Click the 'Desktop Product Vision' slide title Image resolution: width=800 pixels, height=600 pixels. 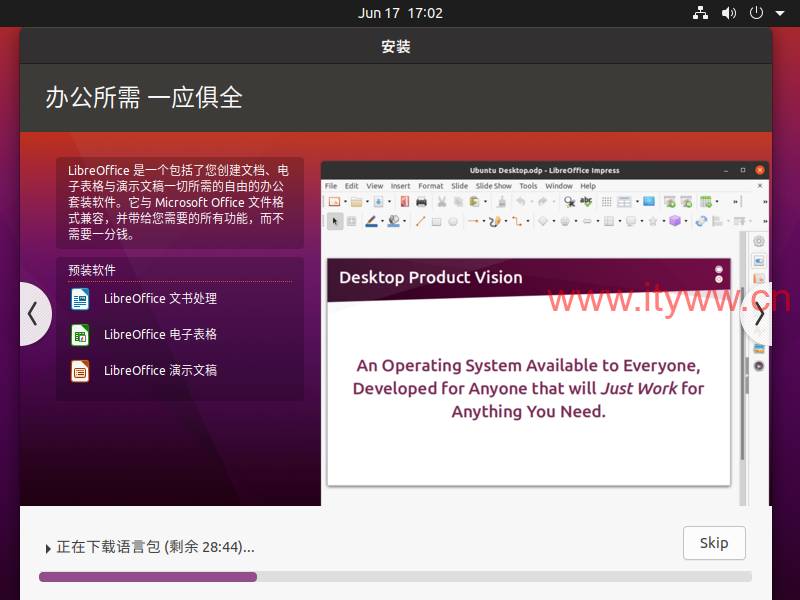coord(431,278)
